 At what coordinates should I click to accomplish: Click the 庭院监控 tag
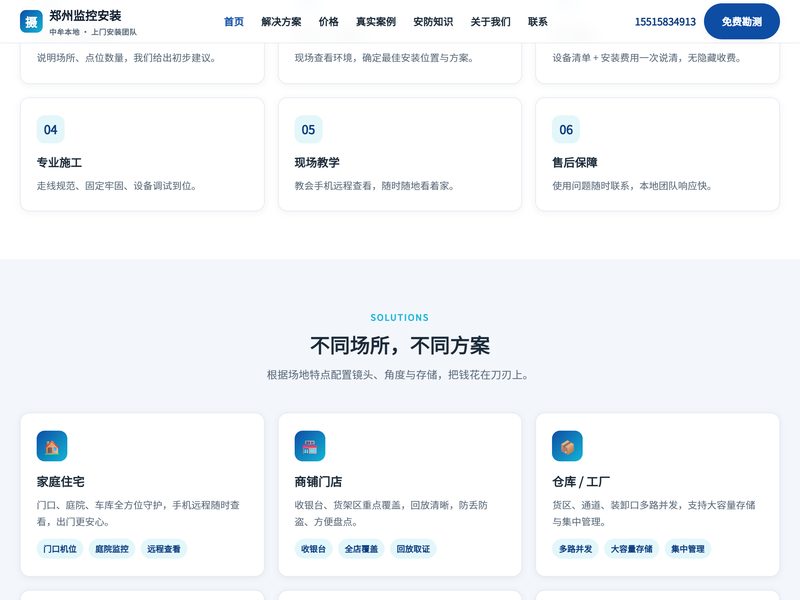tap(112, 549)
